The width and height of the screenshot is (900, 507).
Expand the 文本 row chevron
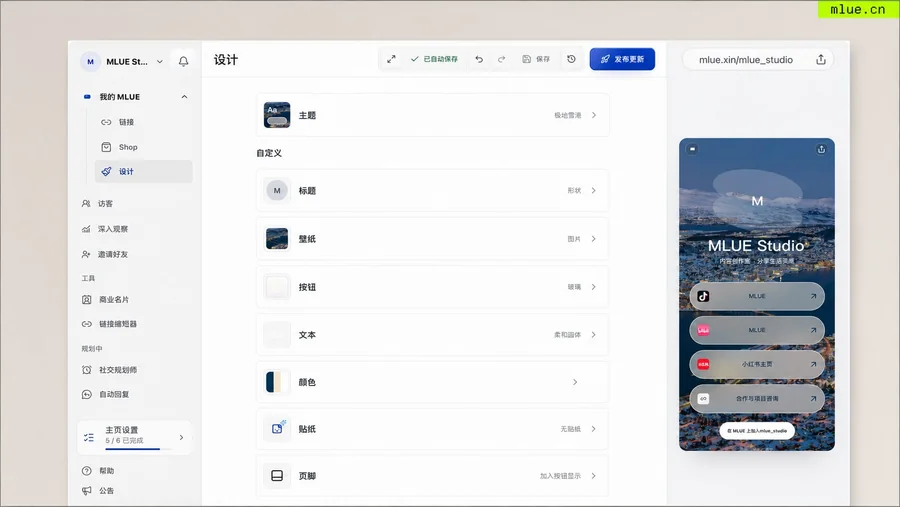593,335
